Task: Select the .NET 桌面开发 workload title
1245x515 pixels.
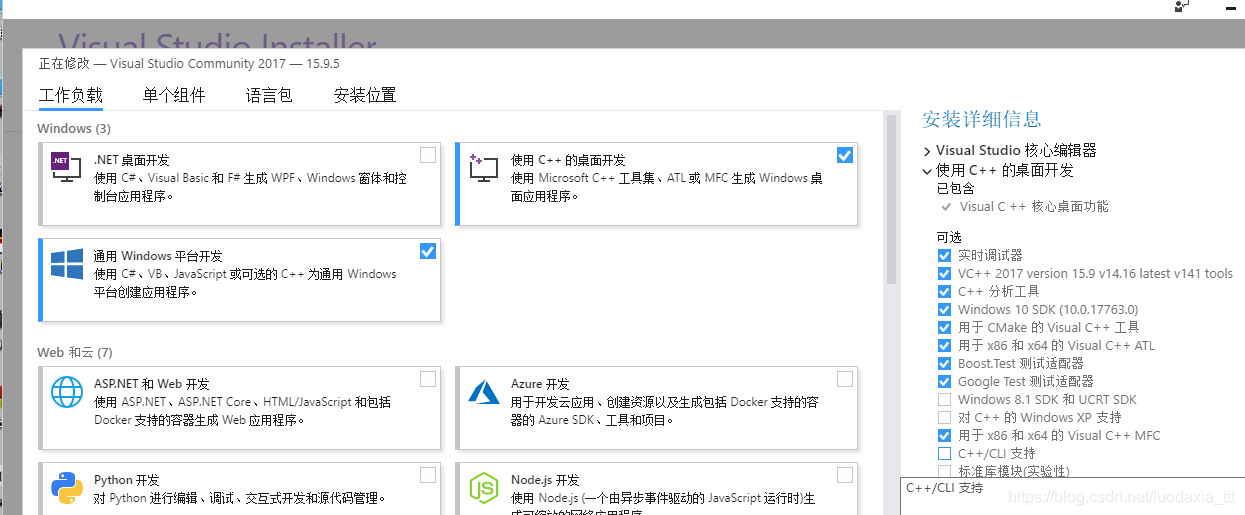Action: click(131, 160)
